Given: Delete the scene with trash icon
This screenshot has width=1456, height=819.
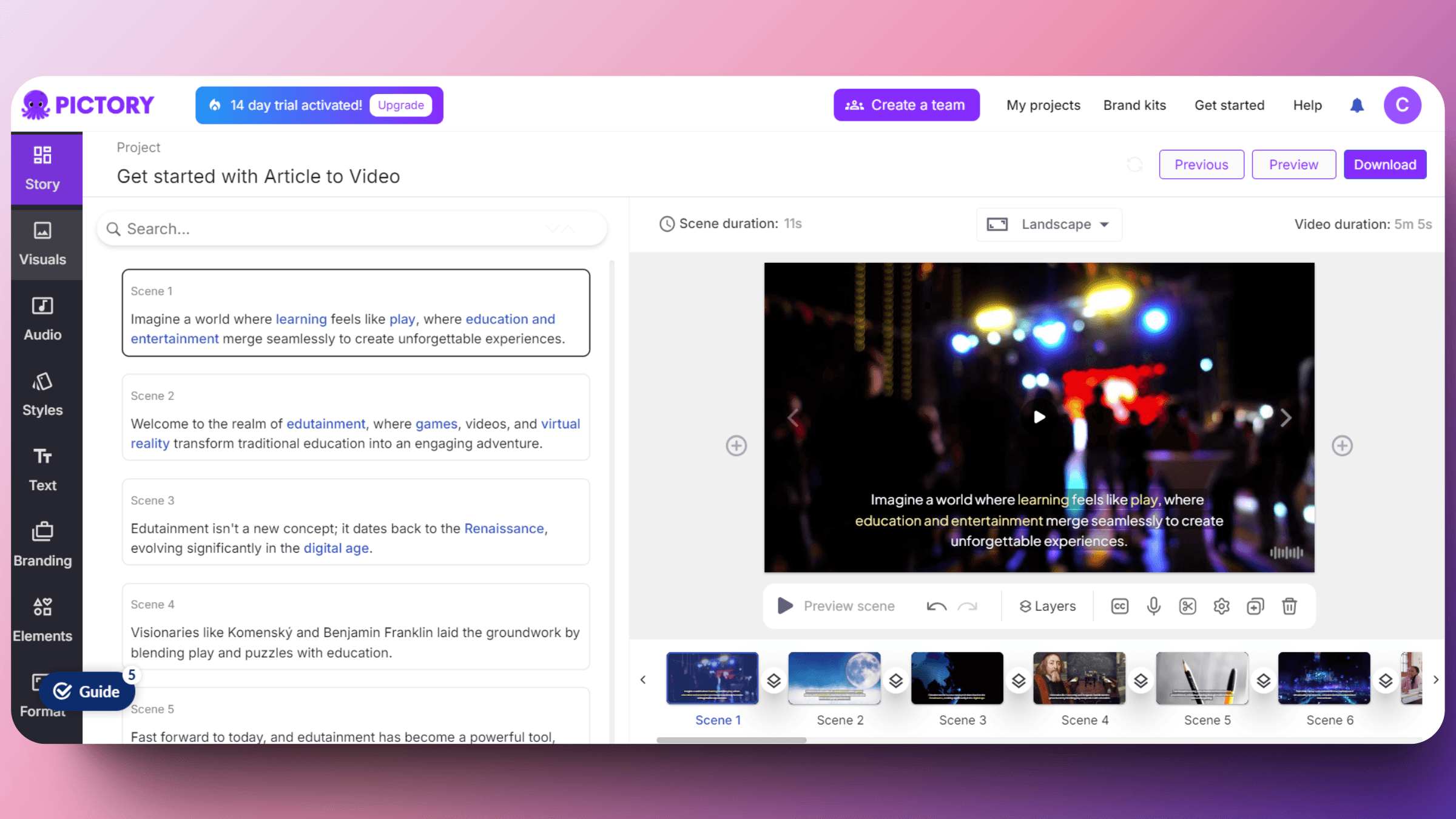Looking at the screenshot, I should point(1289,606).
